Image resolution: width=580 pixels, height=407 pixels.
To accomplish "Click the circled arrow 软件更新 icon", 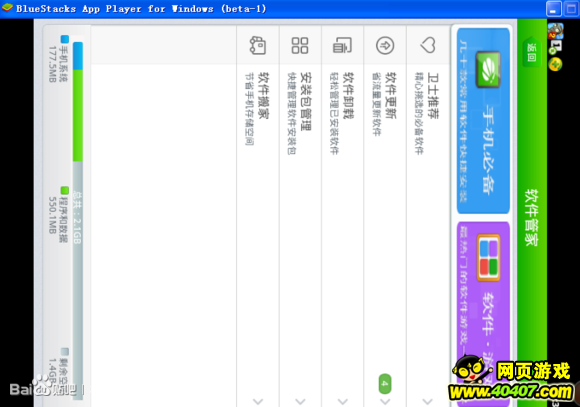I will [385, 46].
